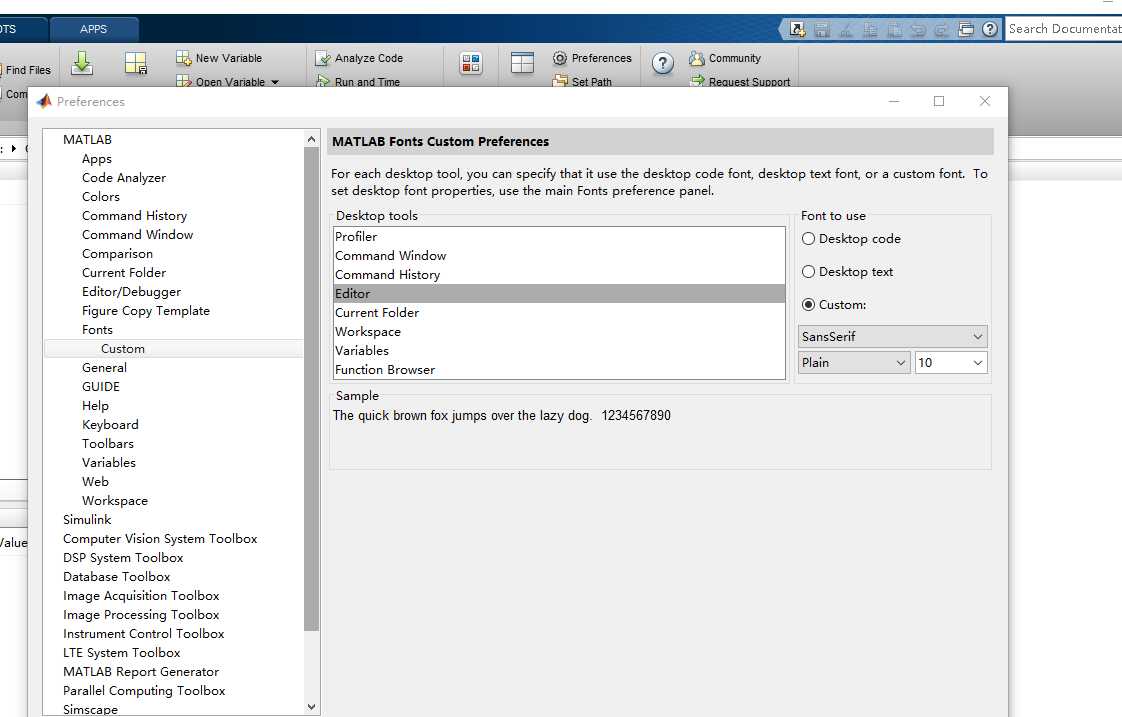Click the Preferences gear icon
1122x717 pixels.
[560, 58]
